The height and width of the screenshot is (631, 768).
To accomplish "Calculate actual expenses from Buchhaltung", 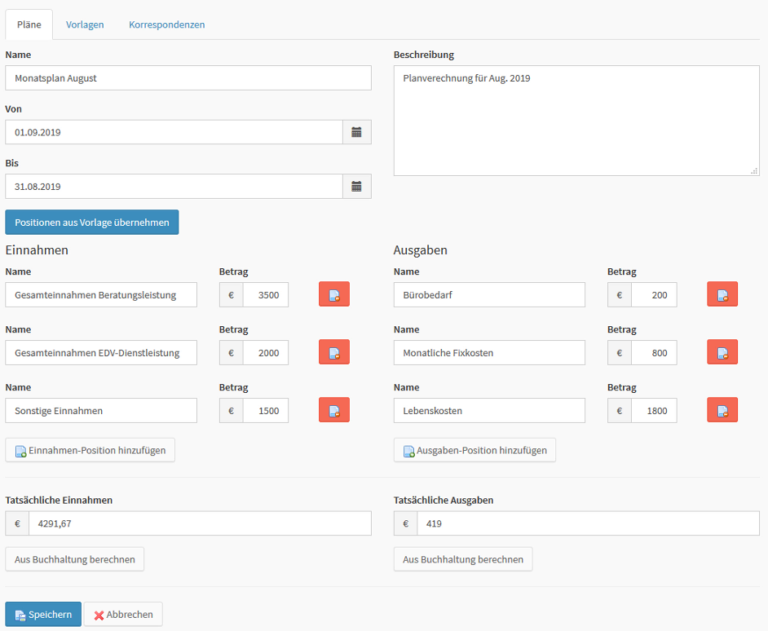I will tap(463, 559).
